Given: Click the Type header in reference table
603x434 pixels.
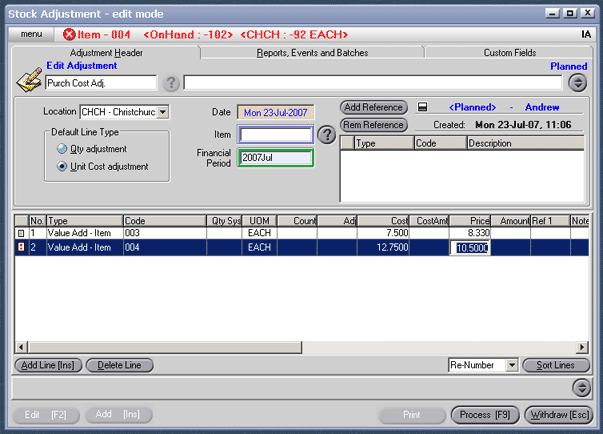Looking at the screenshot, I should [384, 143].
